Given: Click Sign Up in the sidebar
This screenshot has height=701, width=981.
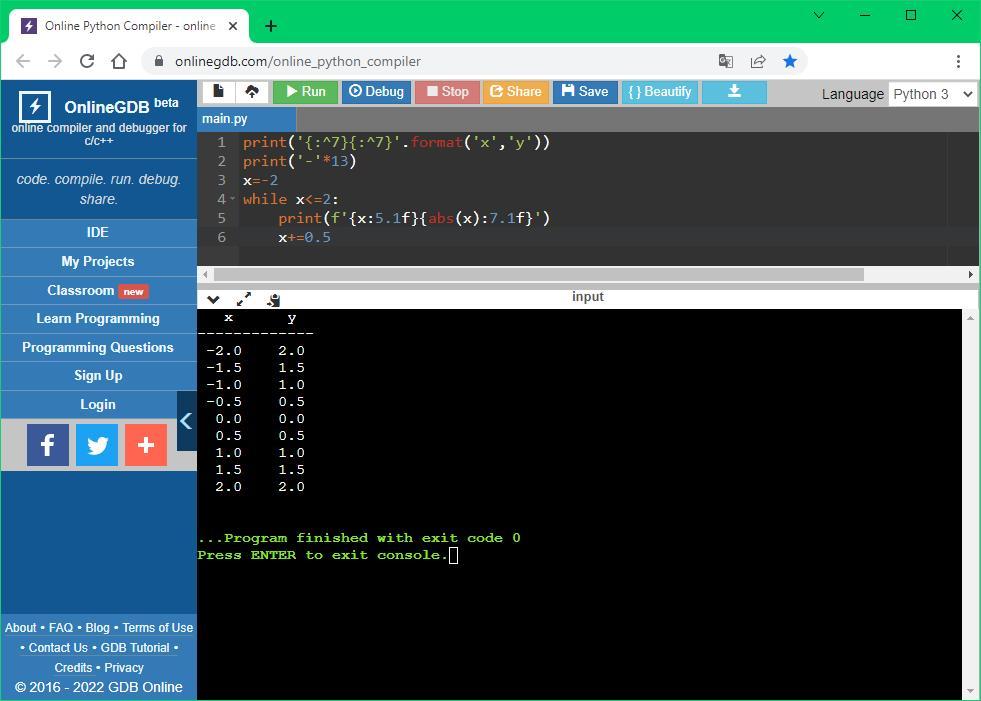Looking at the screenshot, I should (x=98, y=376).
